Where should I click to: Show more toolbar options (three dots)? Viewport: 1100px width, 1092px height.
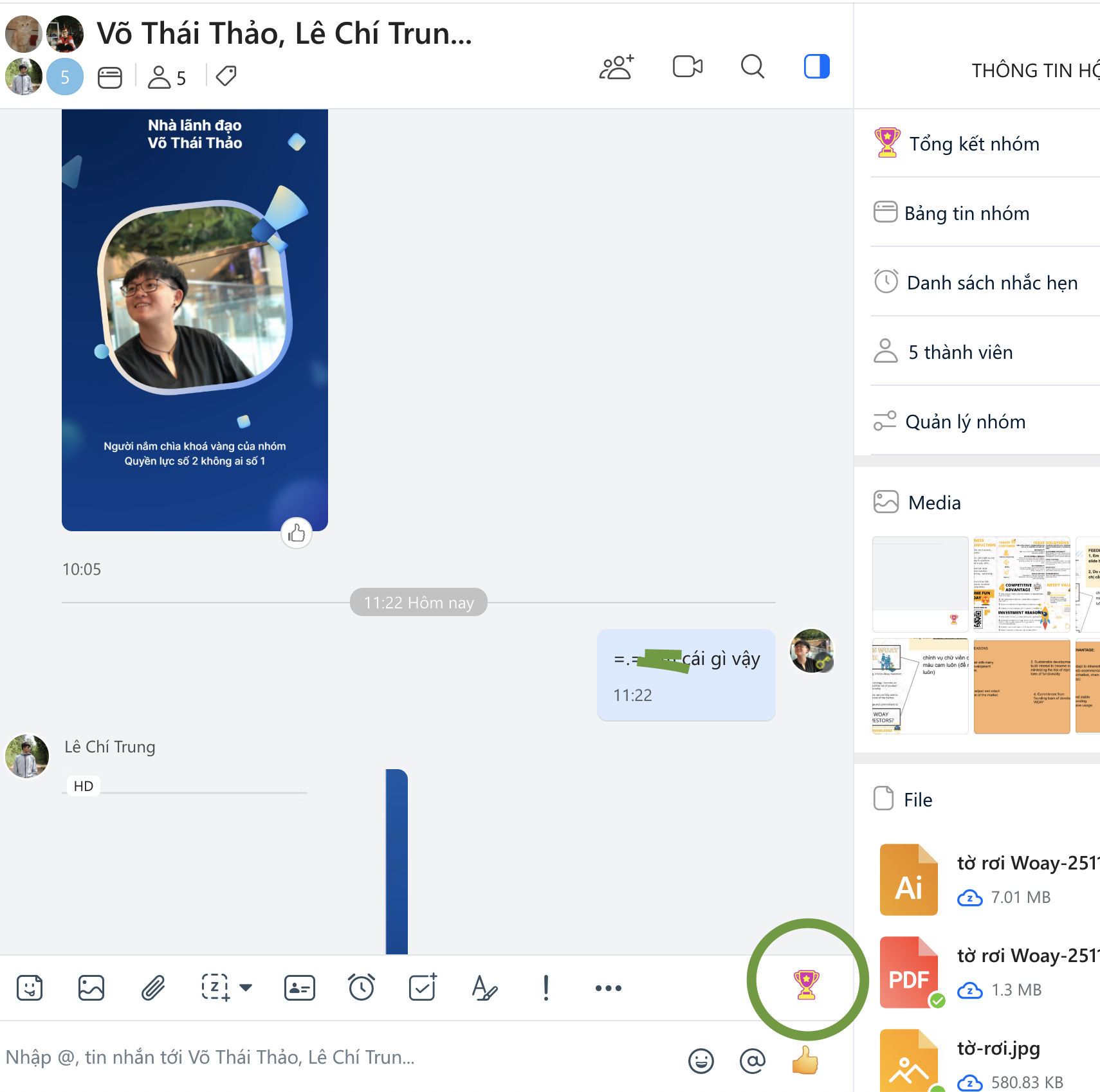tap(609, 988)
